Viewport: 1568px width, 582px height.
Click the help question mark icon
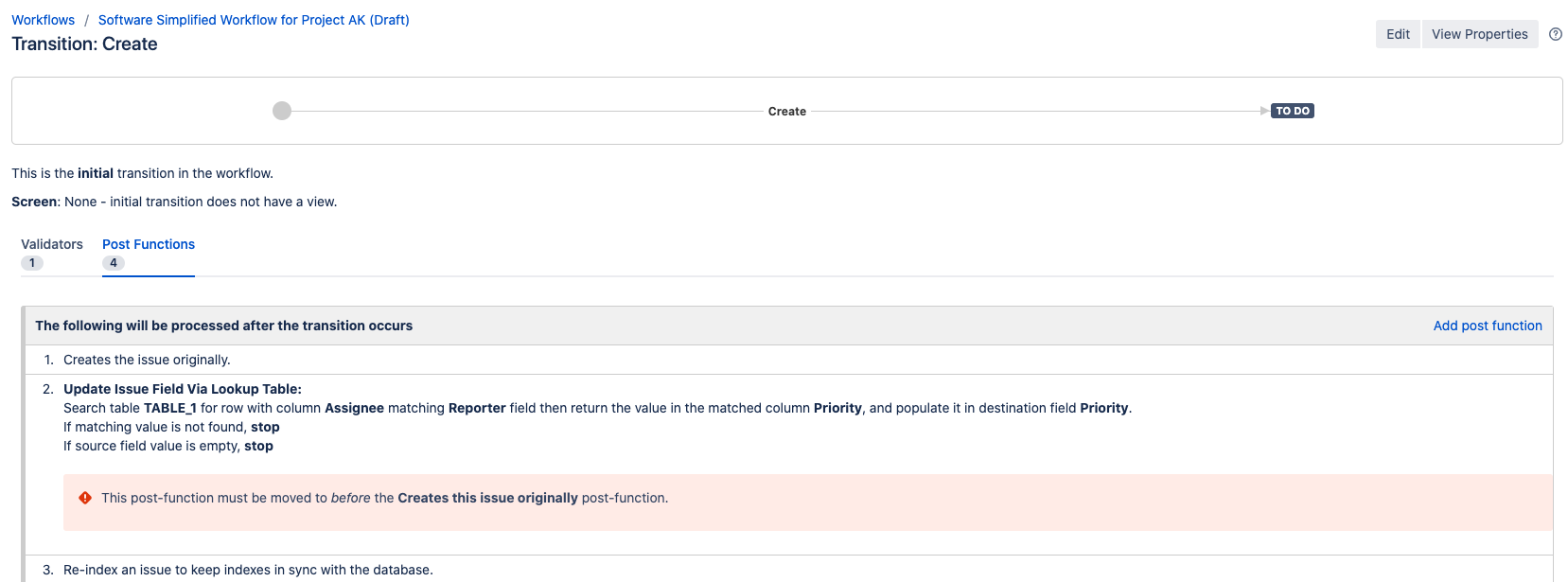coord(1556,34)
